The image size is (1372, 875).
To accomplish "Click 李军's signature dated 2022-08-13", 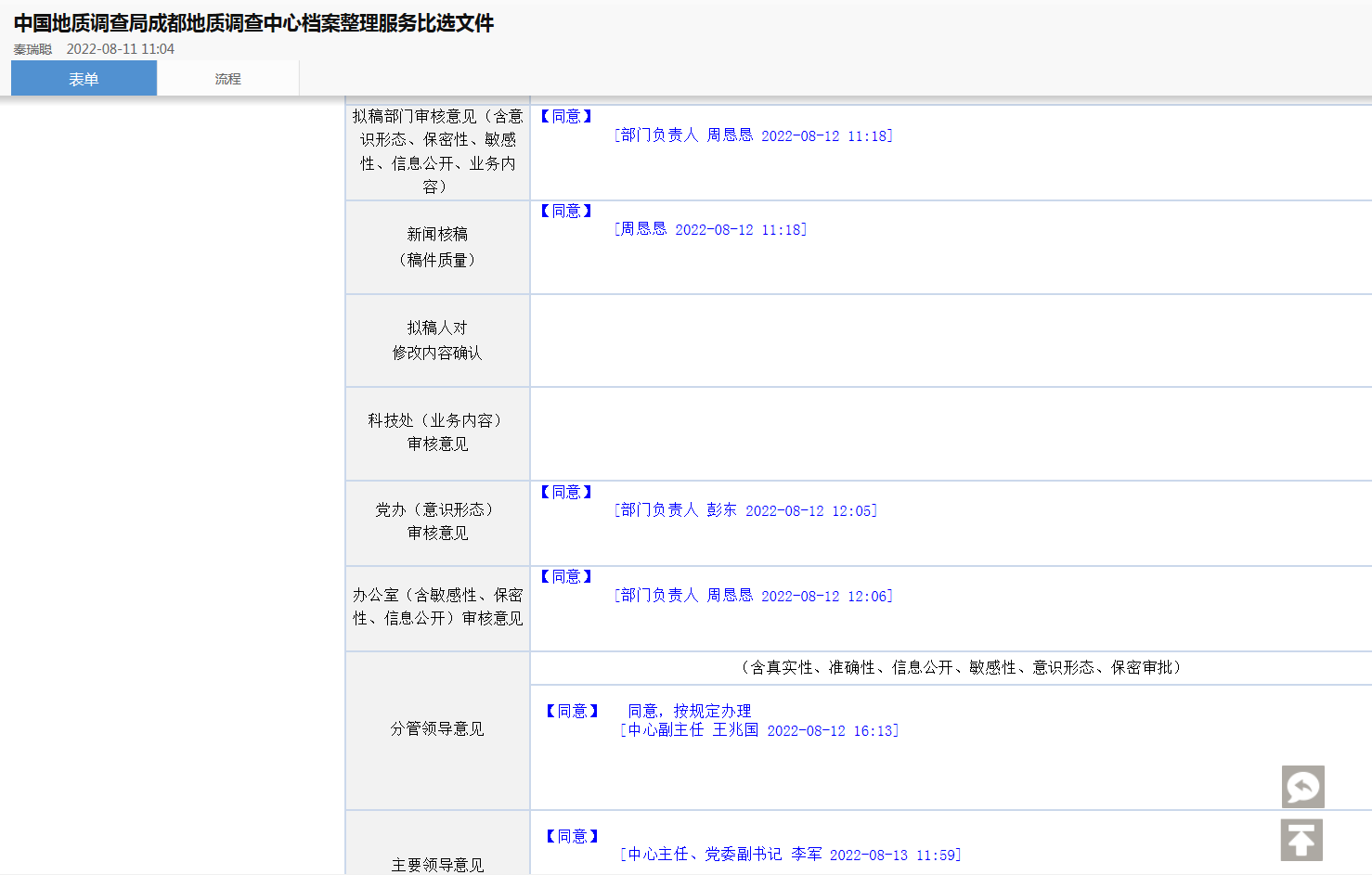I will pyautogui.click(x=790, y=855).
